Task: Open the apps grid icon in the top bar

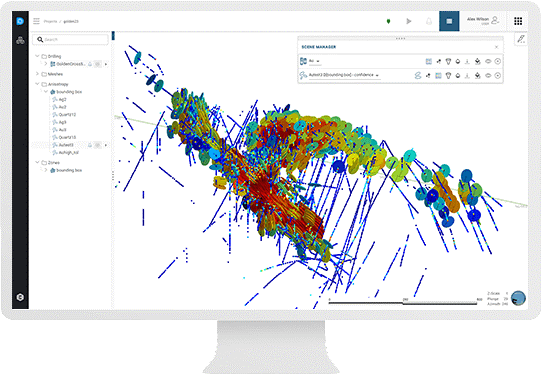Action: coord(518,21)
